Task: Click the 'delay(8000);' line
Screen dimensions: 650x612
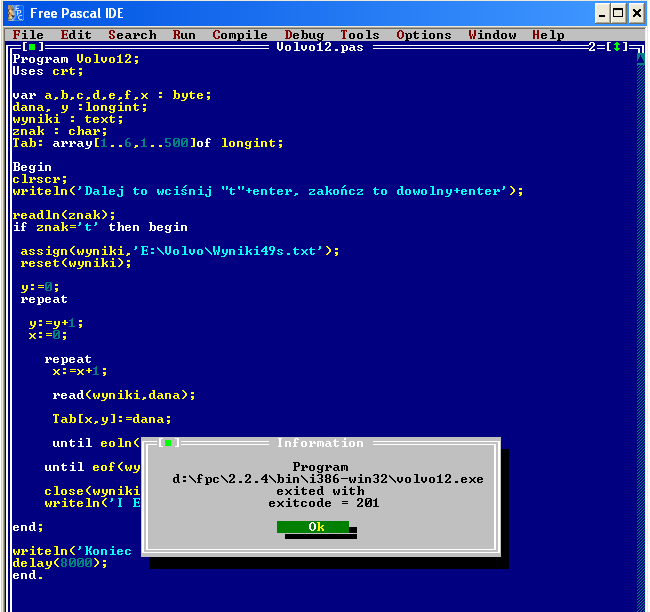Action: pyautogui.click(x=60, y=563)
